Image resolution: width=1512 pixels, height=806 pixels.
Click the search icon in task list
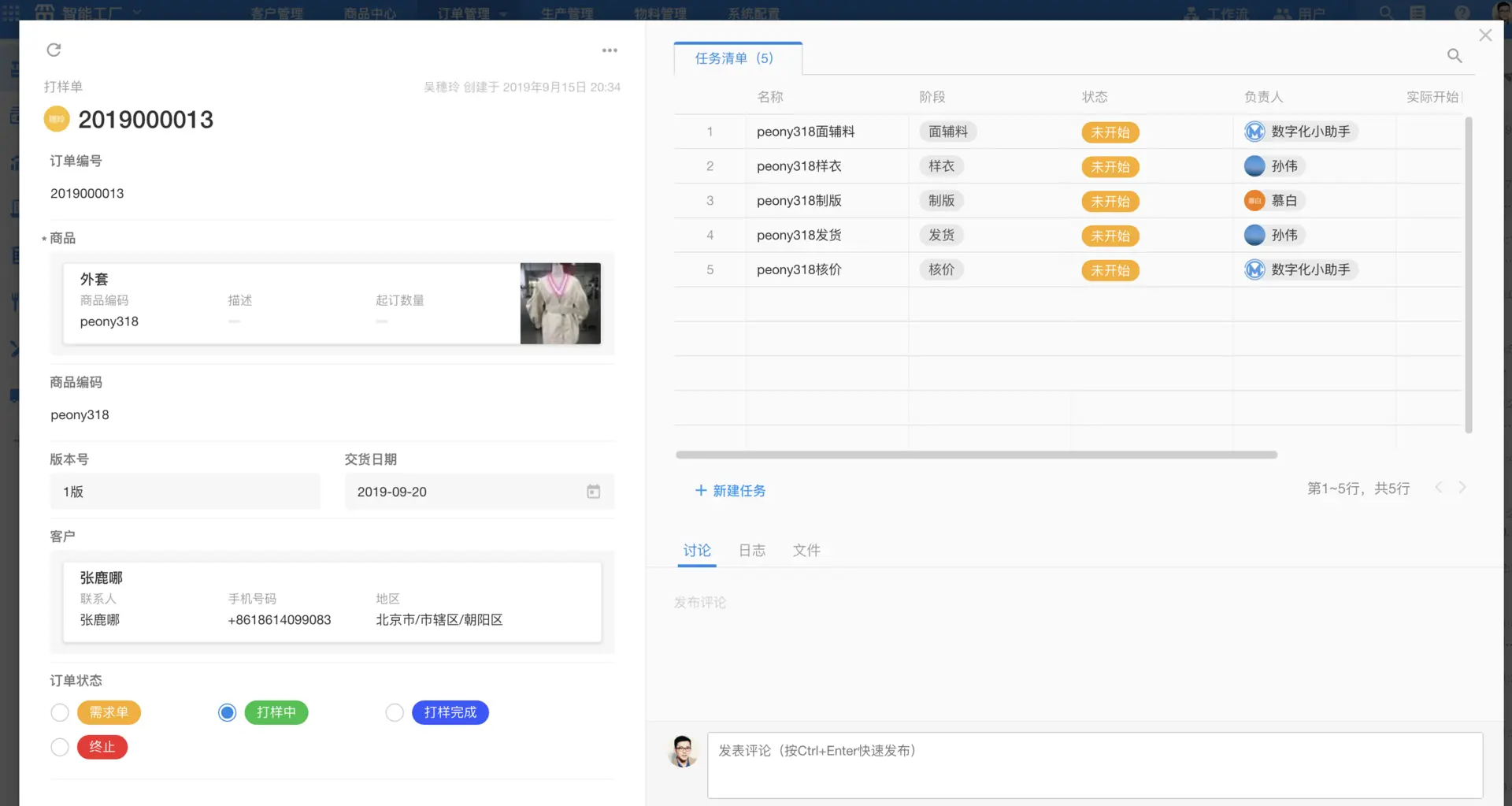point(1455,55)
